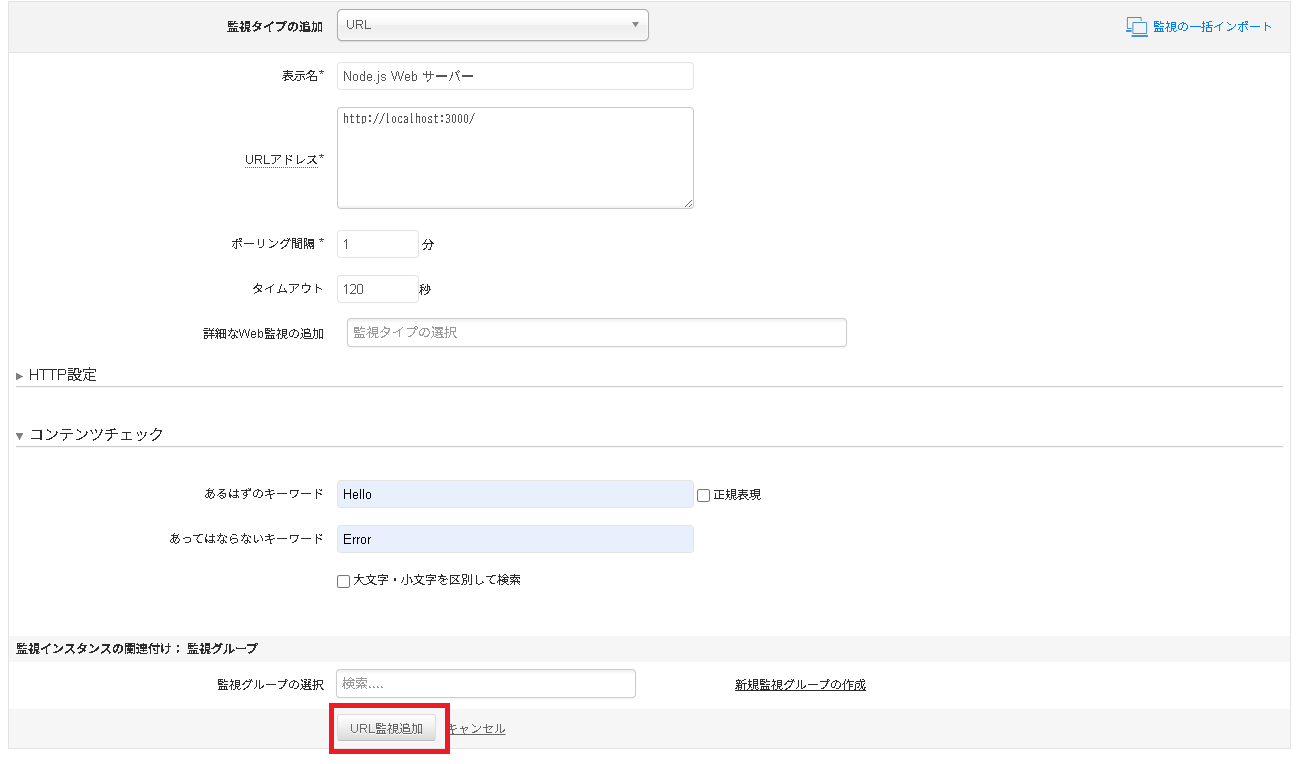The height and width of the screenshot is (764, 1296).
Task: Open the 監視タイプの追加 URL dropdown
Action: (x=493, y=25)
